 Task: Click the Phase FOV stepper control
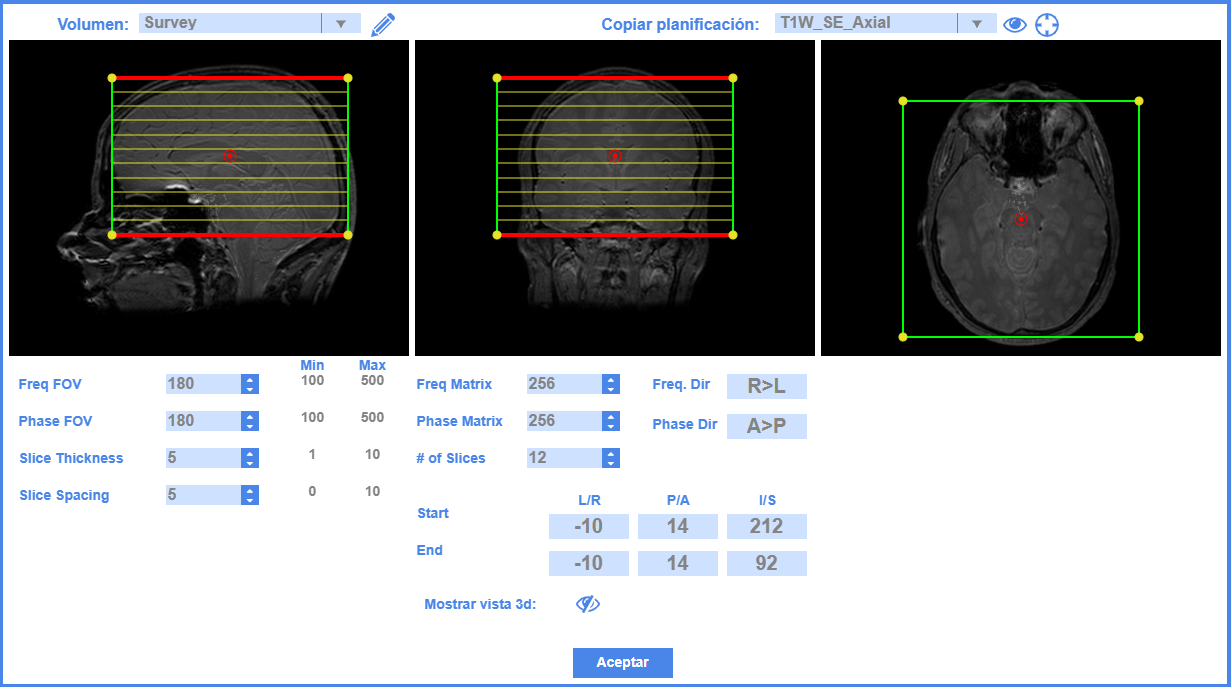pos(250,421)
